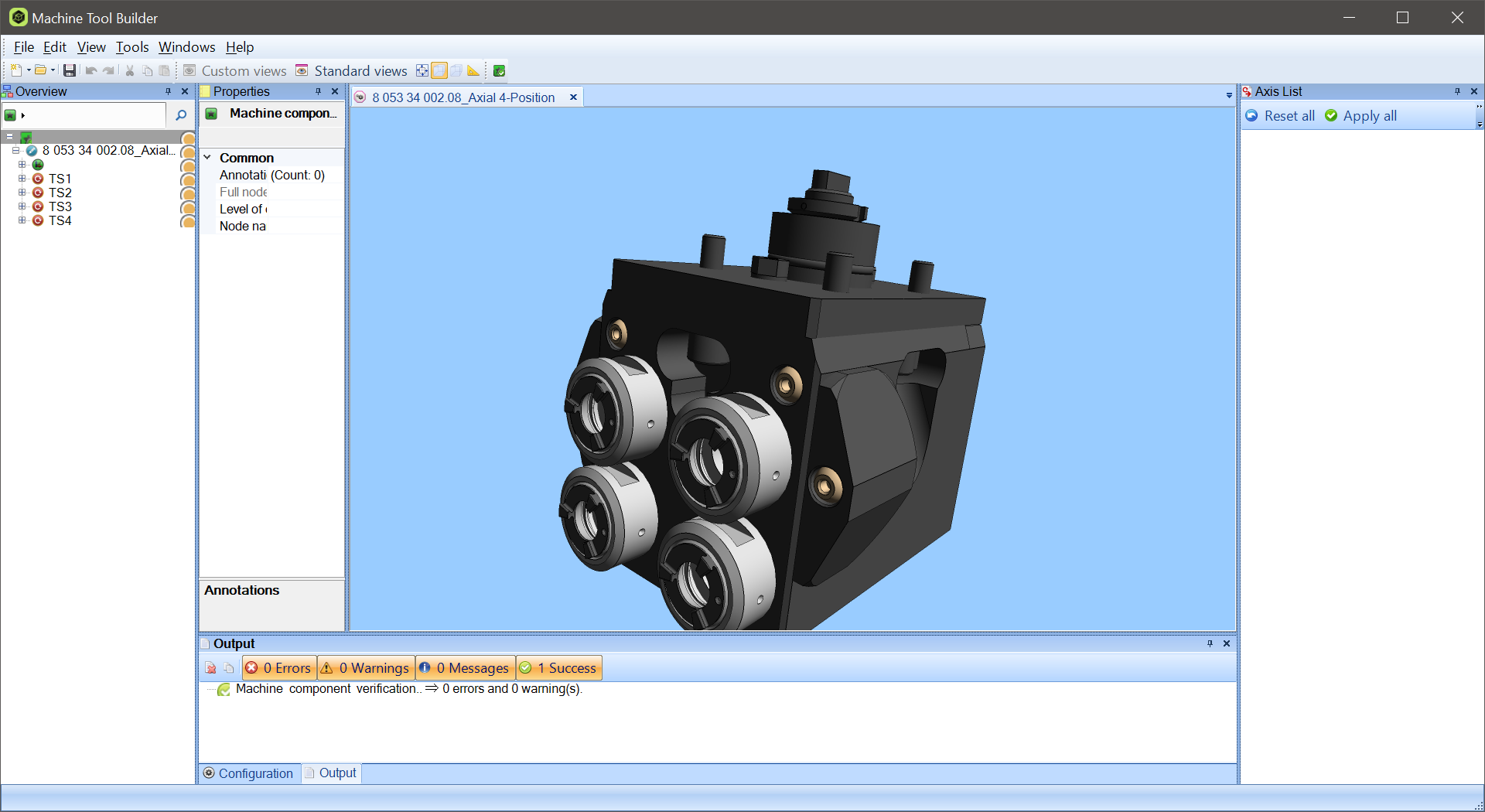
Task: Pin the Axis List panel
Action: (x=1457, y=91)
